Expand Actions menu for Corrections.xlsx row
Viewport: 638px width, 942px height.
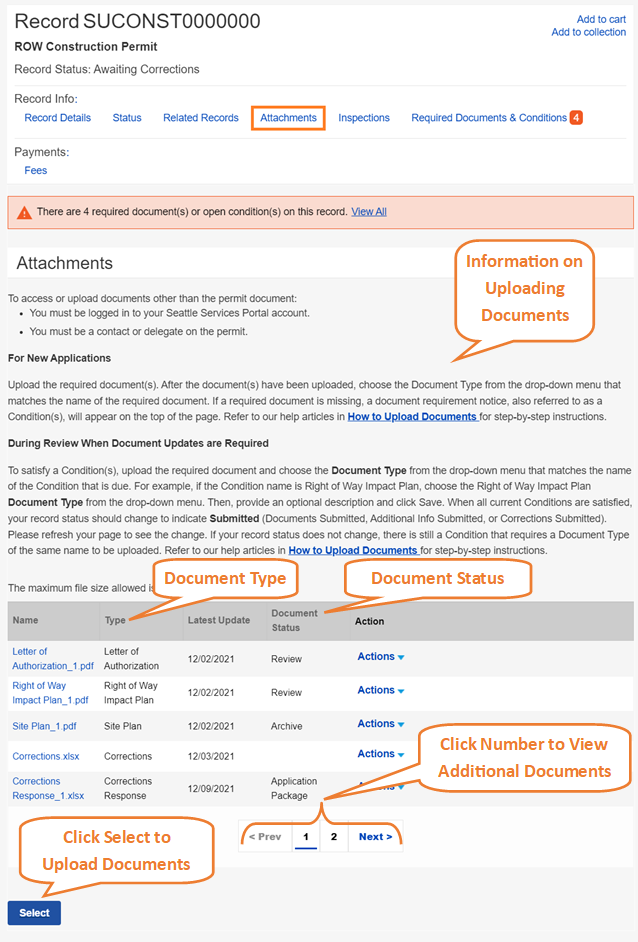coord(380,754)
